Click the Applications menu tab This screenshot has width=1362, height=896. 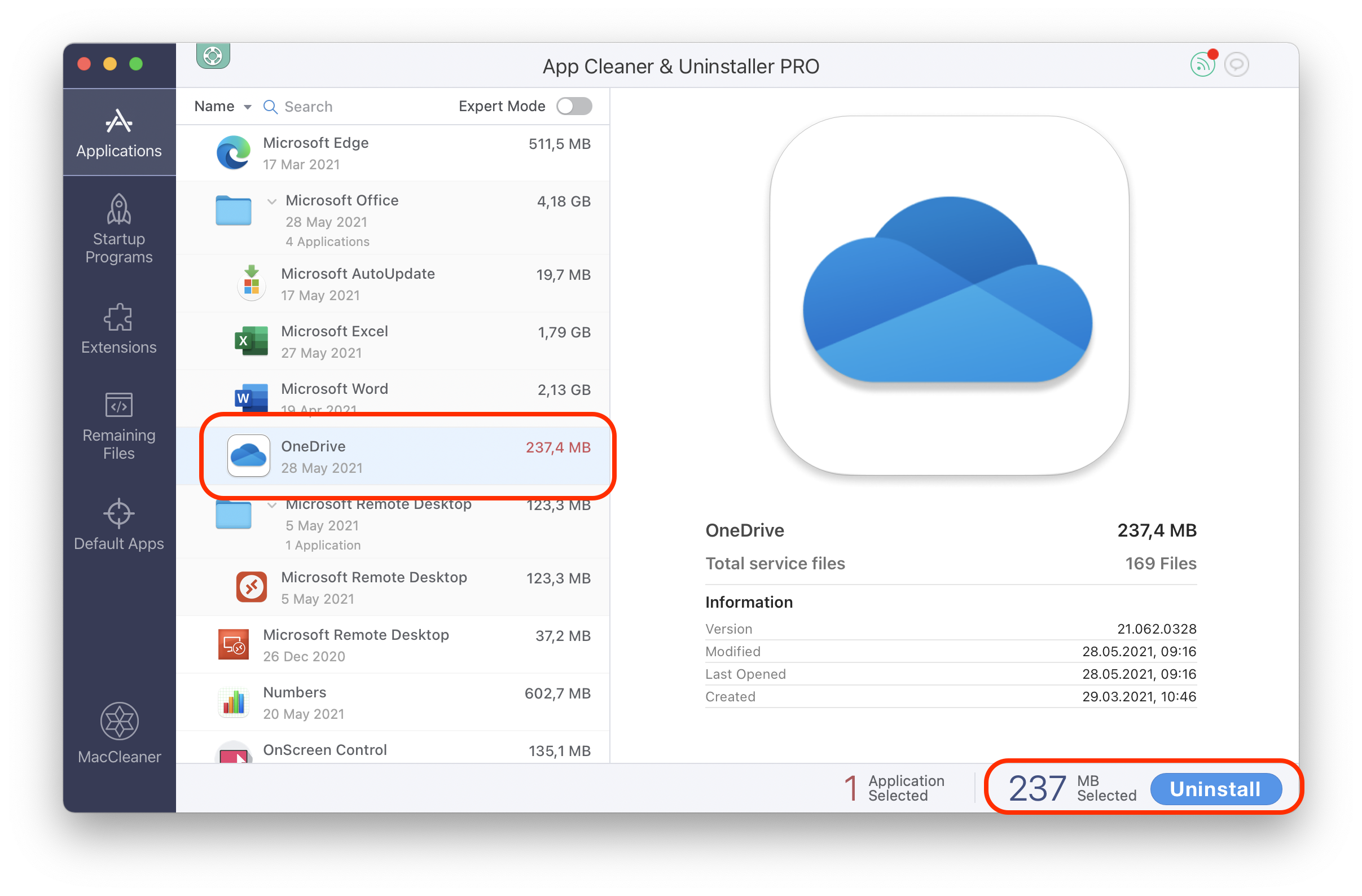tap(118, 131)
